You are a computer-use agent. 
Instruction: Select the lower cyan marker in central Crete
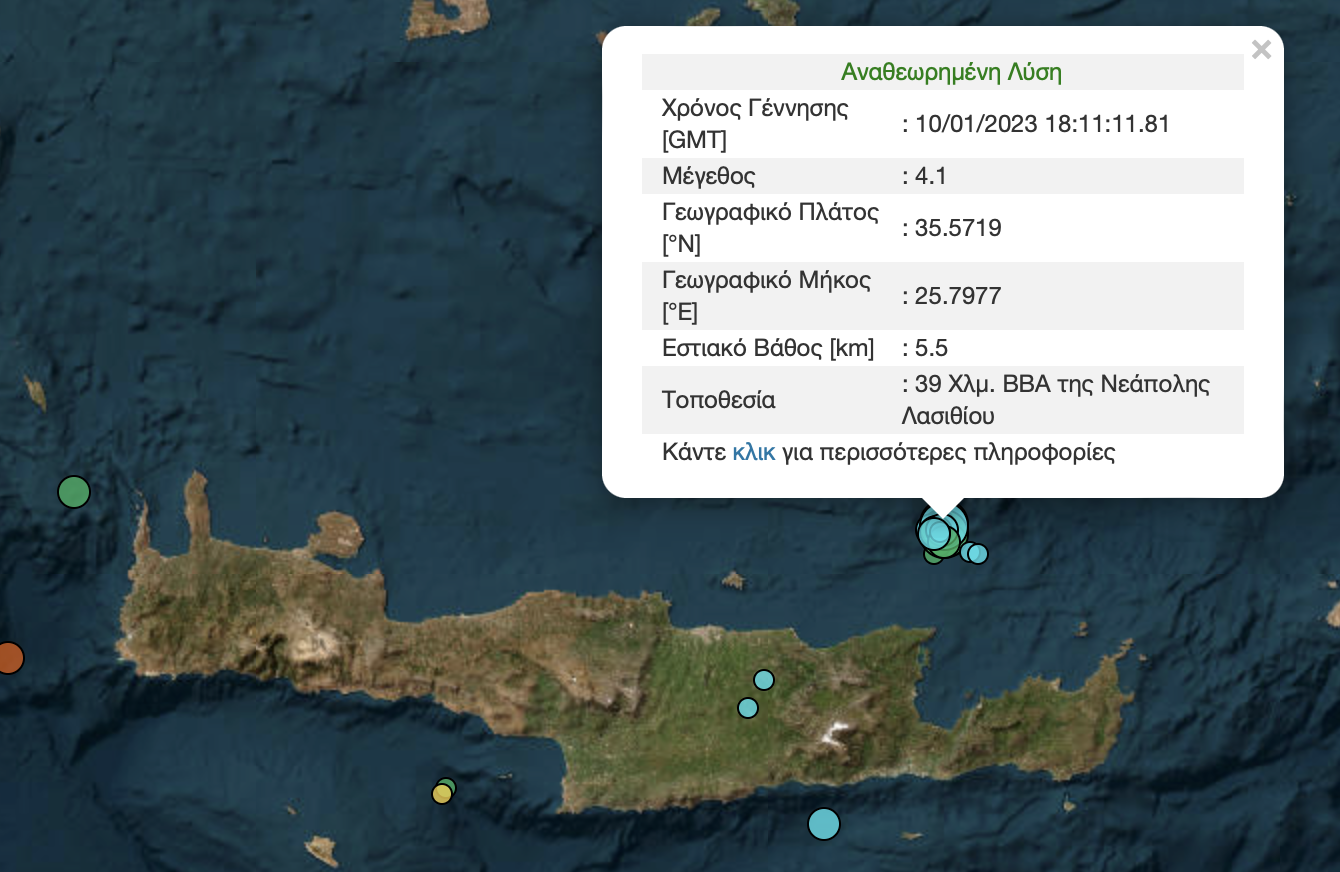point(748,708)
